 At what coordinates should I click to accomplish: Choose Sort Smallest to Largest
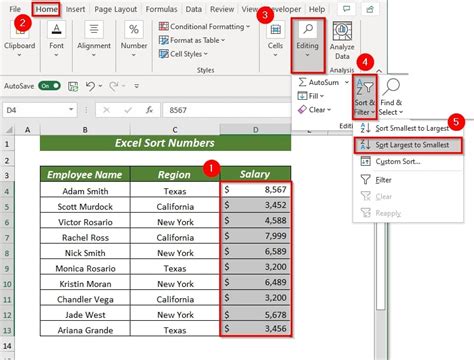point(408,128)
